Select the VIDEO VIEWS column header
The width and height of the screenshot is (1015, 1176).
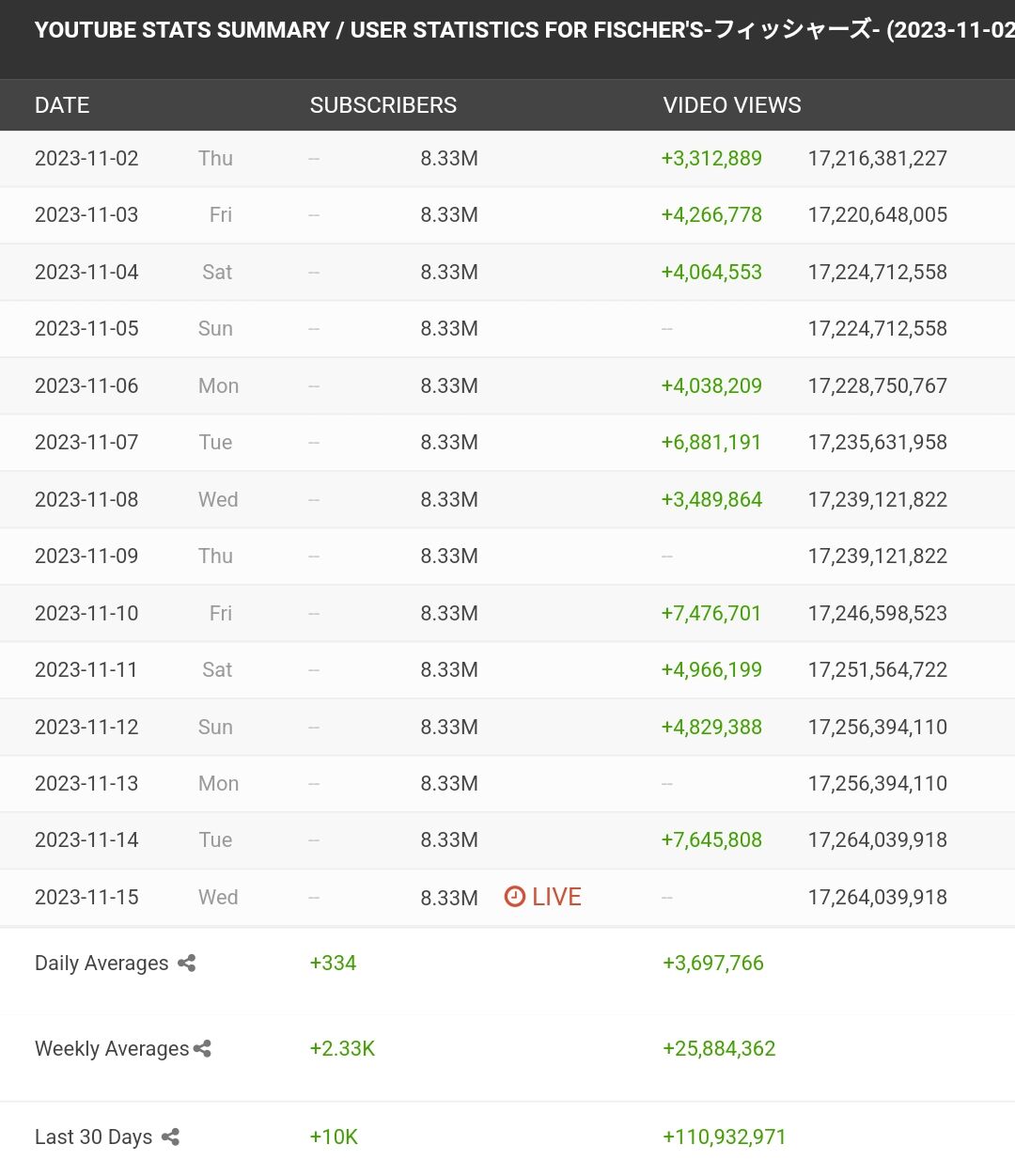(x=732, y=105)
